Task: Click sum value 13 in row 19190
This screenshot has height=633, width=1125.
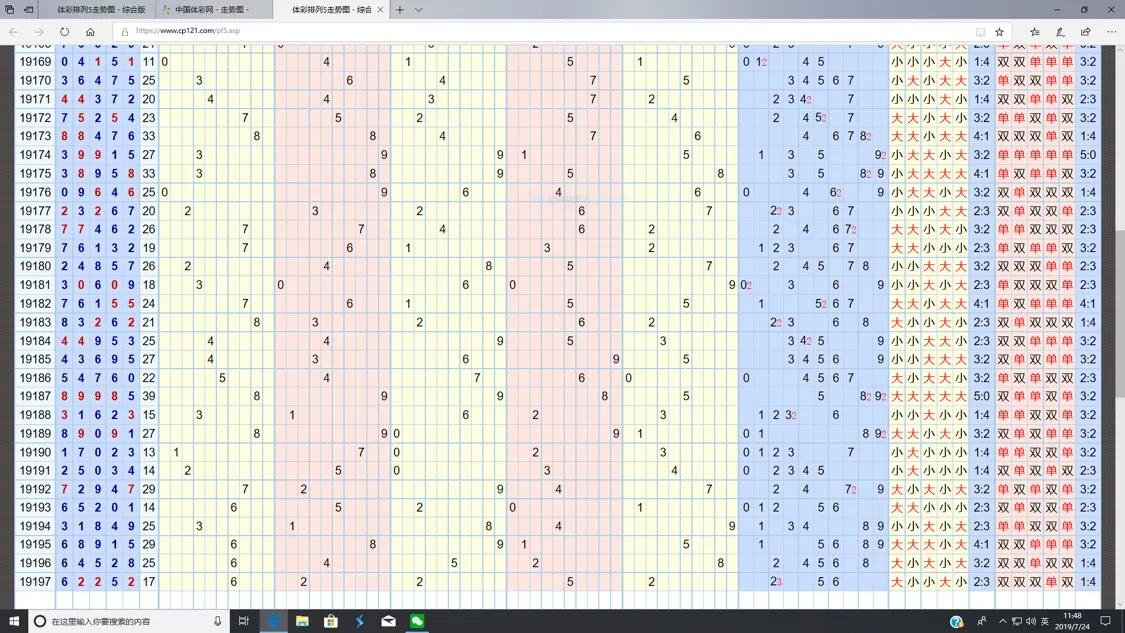Action: point(149,452)
